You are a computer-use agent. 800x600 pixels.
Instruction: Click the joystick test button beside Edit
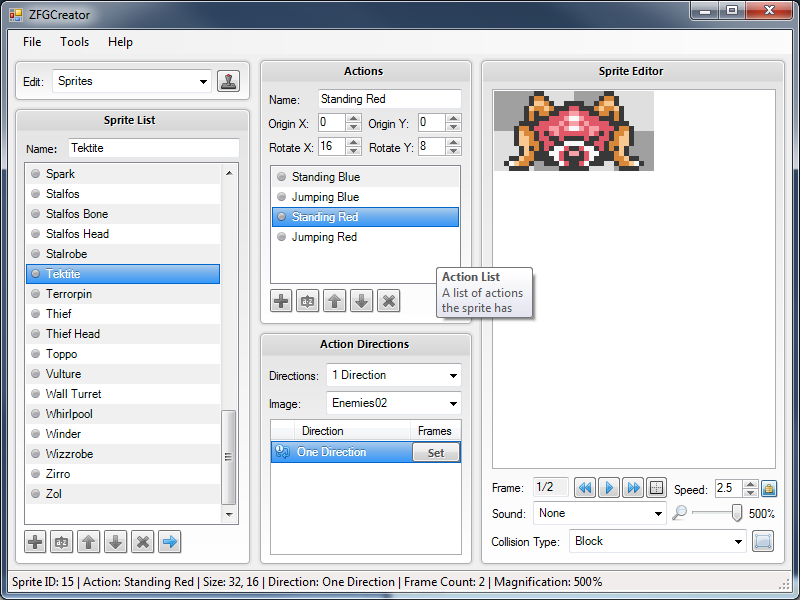[228, 81]
